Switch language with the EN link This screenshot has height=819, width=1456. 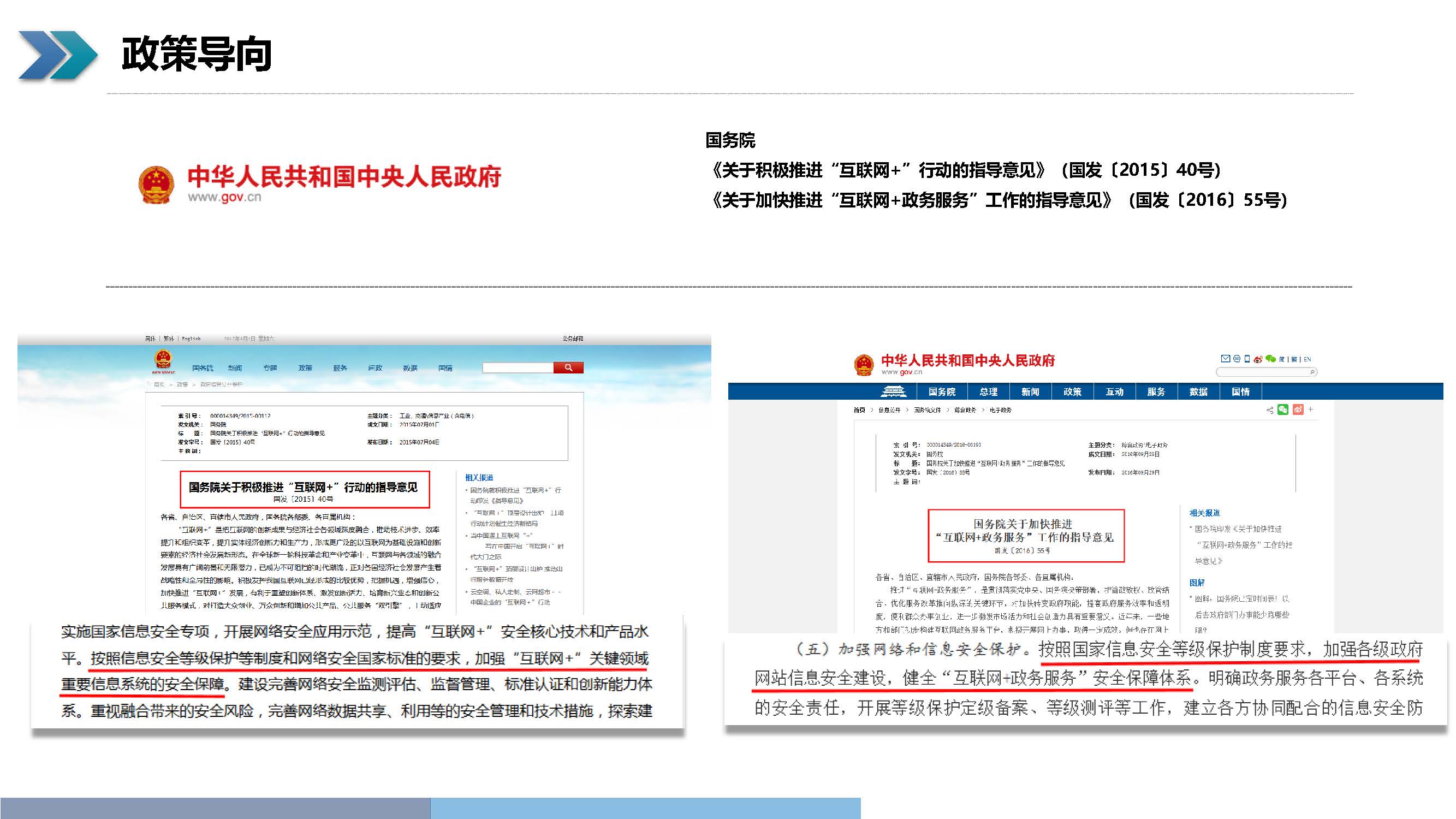[1307, 359]
